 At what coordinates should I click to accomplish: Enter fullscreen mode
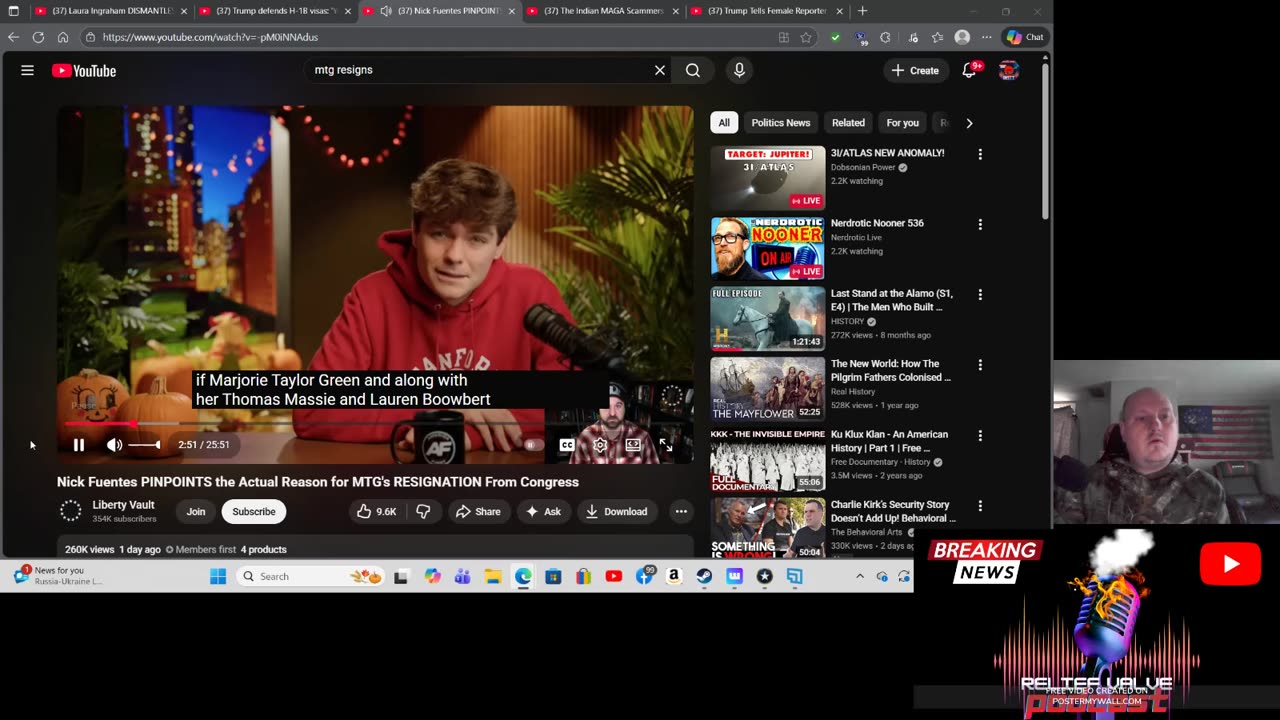666,445
